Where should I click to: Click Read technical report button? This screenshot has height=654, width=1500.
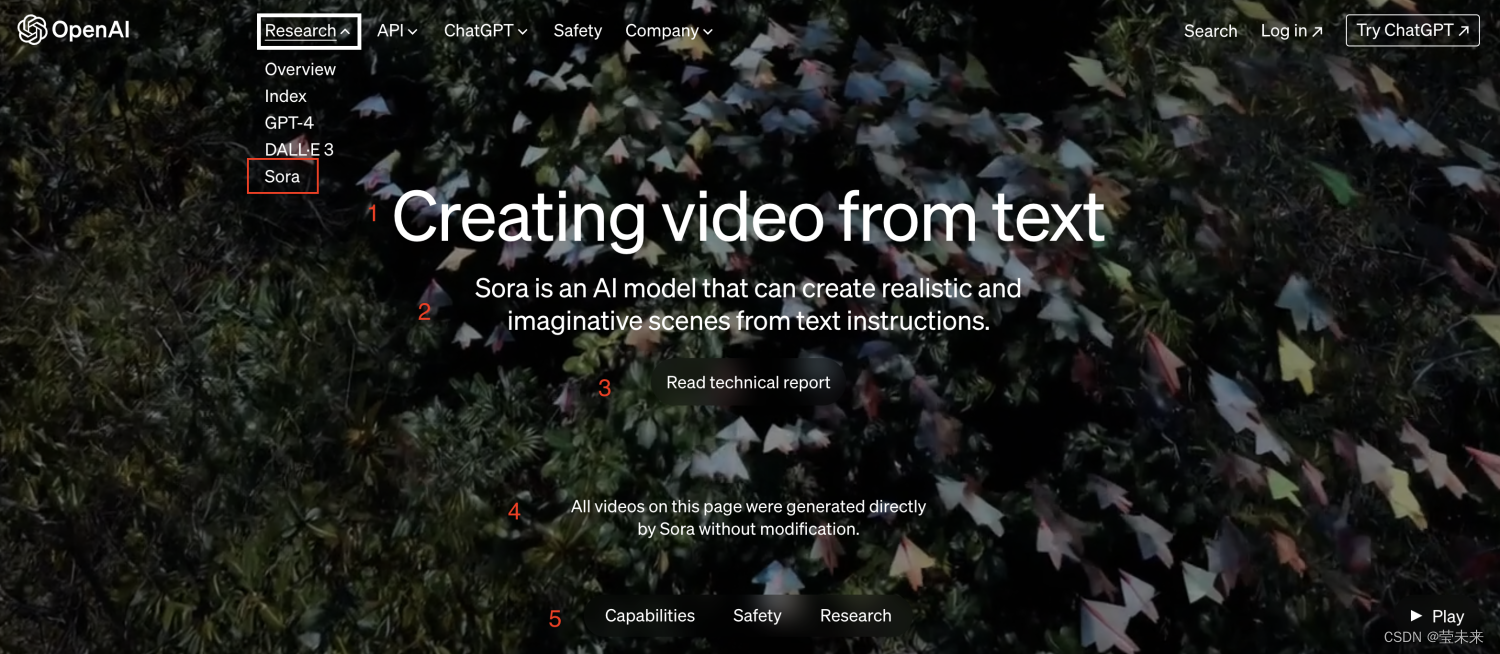748,383
